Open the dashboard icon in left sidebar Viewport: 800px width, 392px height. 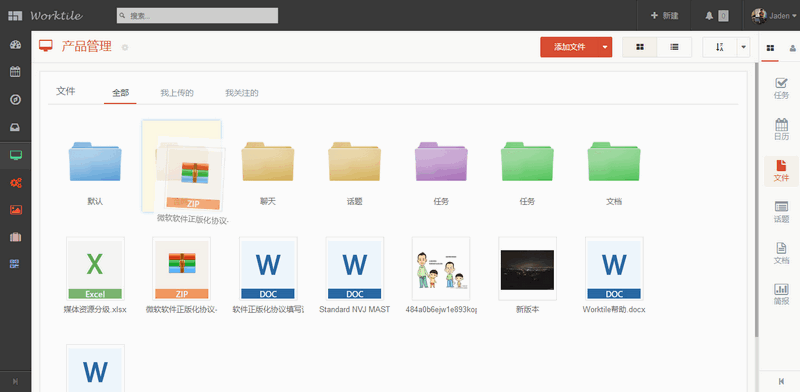(15, 44)
